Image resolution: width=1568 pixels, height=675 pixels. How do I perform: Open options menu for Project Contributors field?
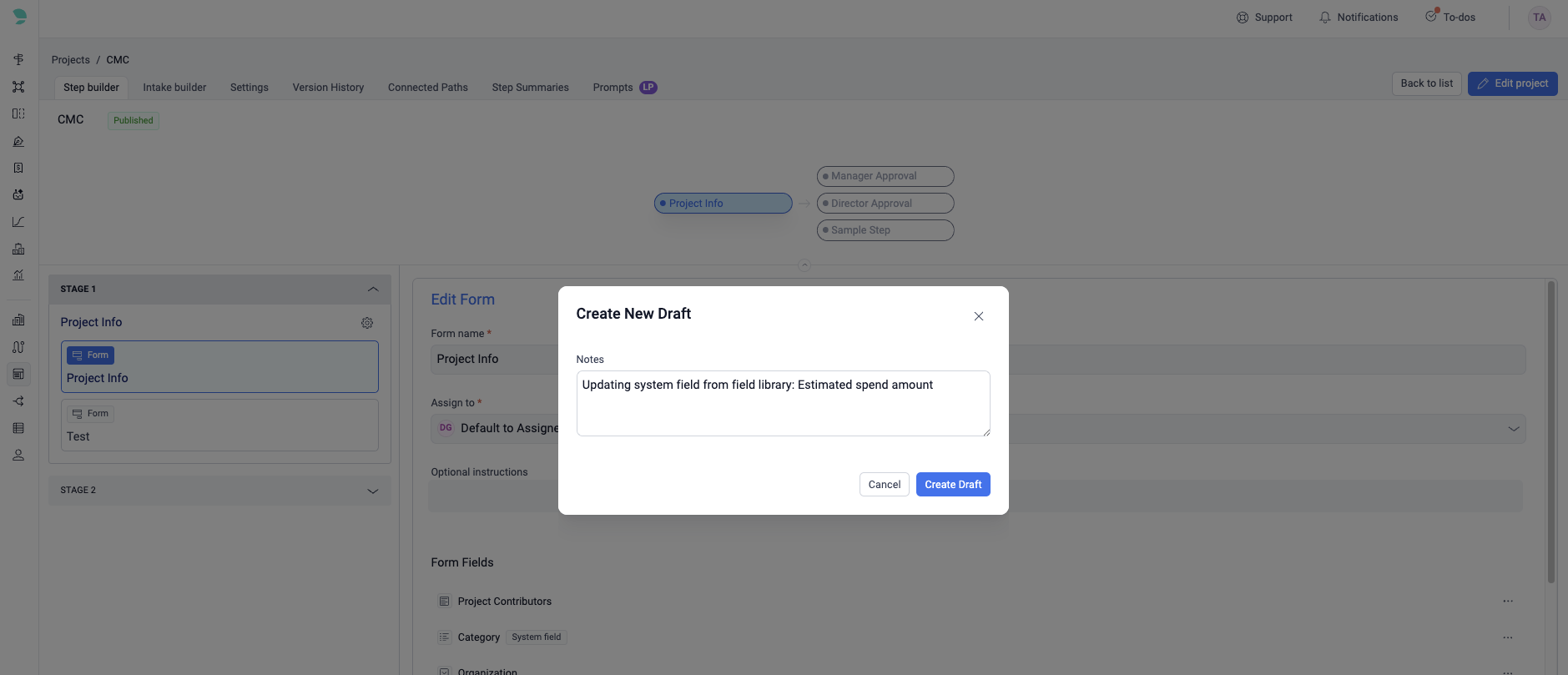click(x=1507, y=602)
